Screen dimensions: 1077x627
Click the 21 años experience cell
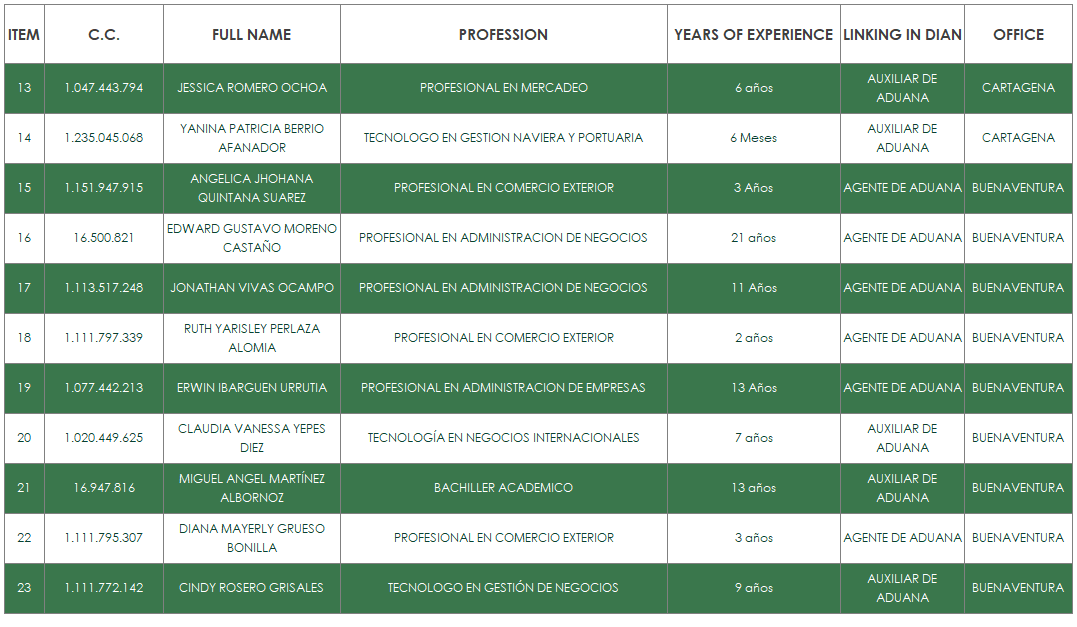tap(753, 238)
